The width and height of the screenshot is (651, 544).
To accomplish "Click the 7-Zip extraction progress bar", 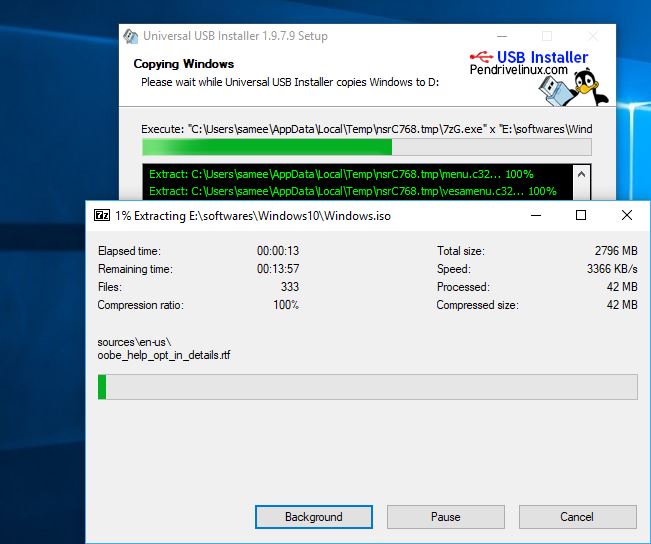I will point(368,387).
